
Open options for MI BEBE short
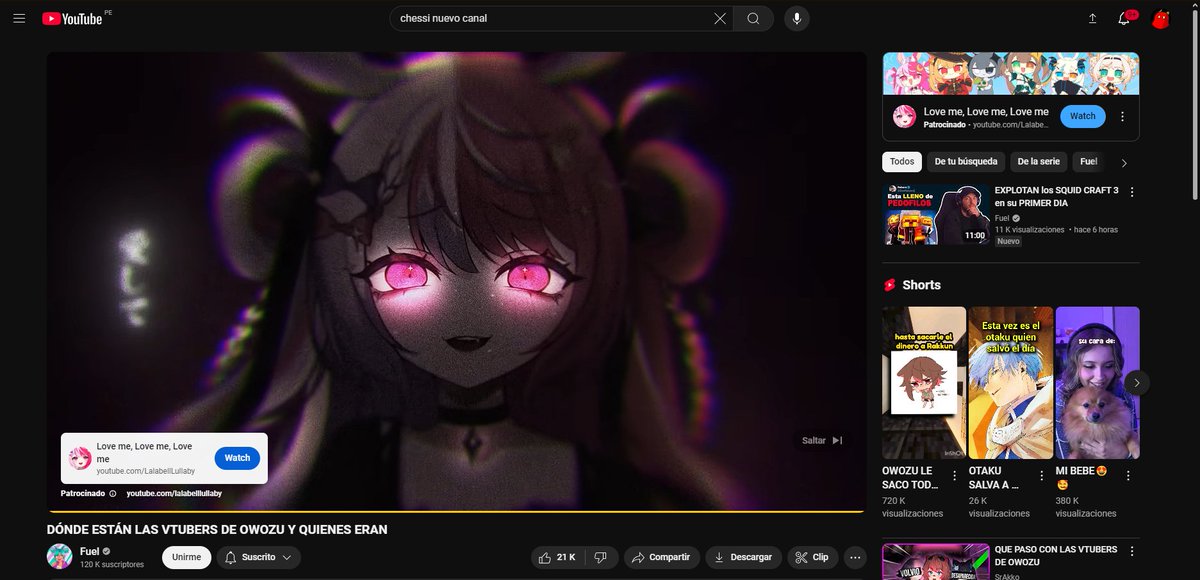click(1129, 475)
